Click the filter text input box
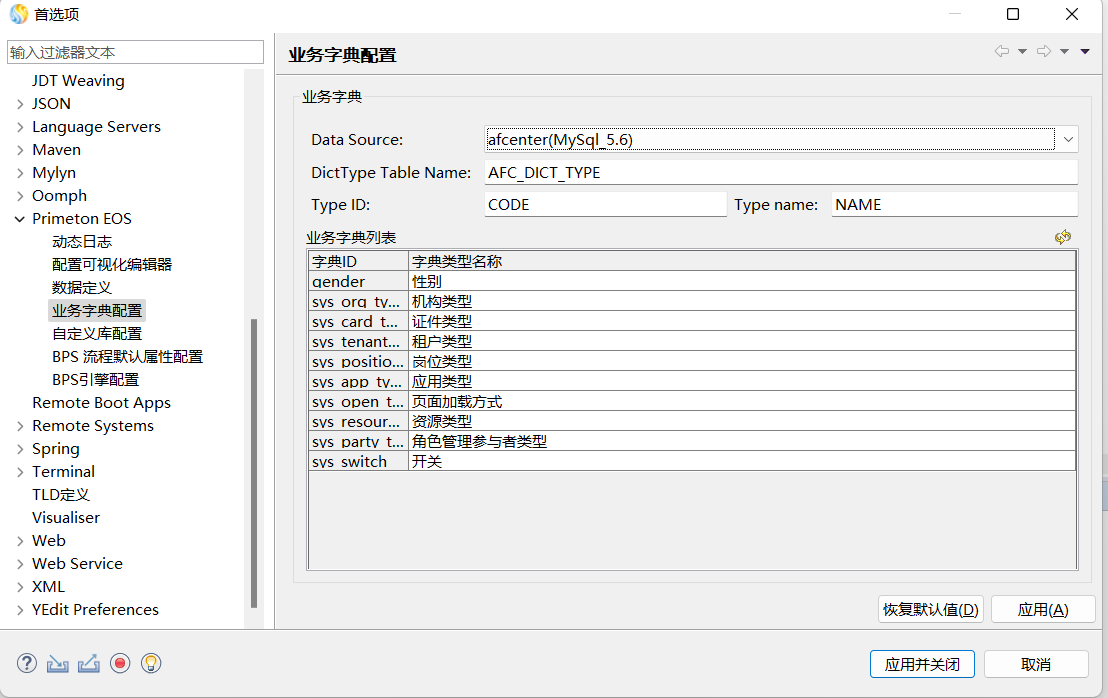This screenshot has height=698, width=1108. pyautogui.click(x=135, y=52)
